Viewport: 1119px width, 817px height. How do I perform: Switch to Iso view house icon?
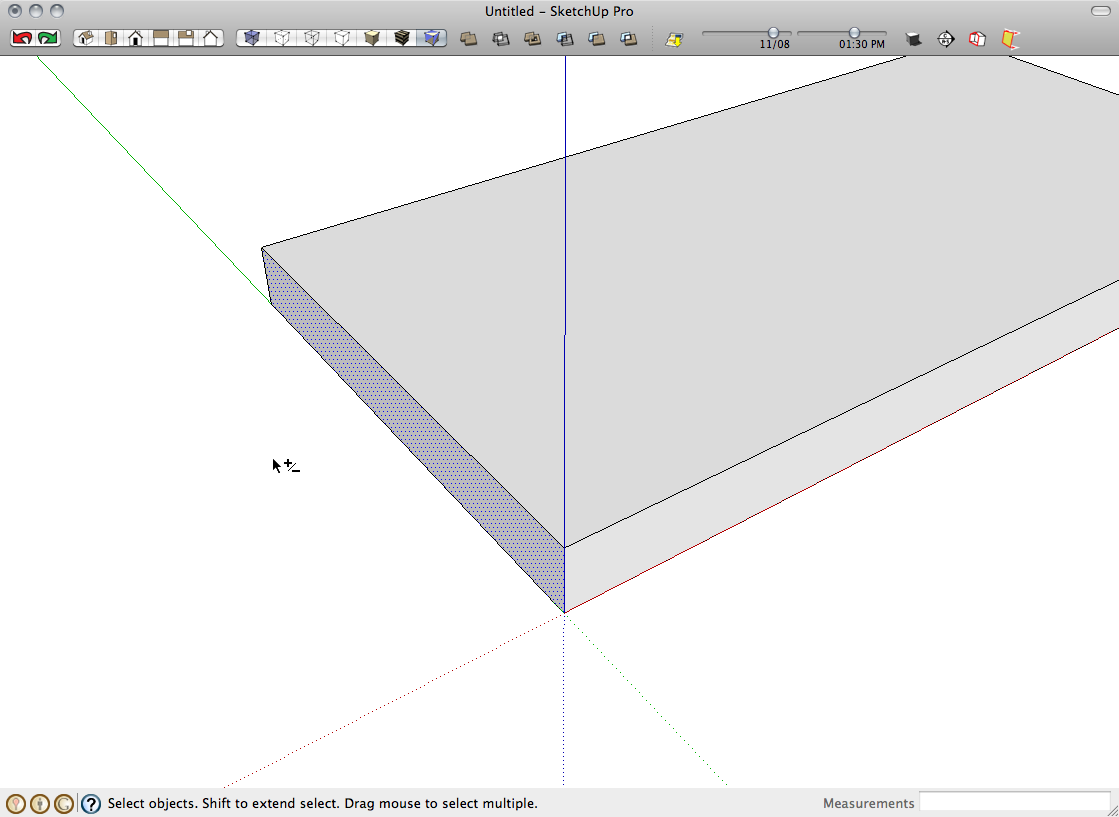pos(86,38)
